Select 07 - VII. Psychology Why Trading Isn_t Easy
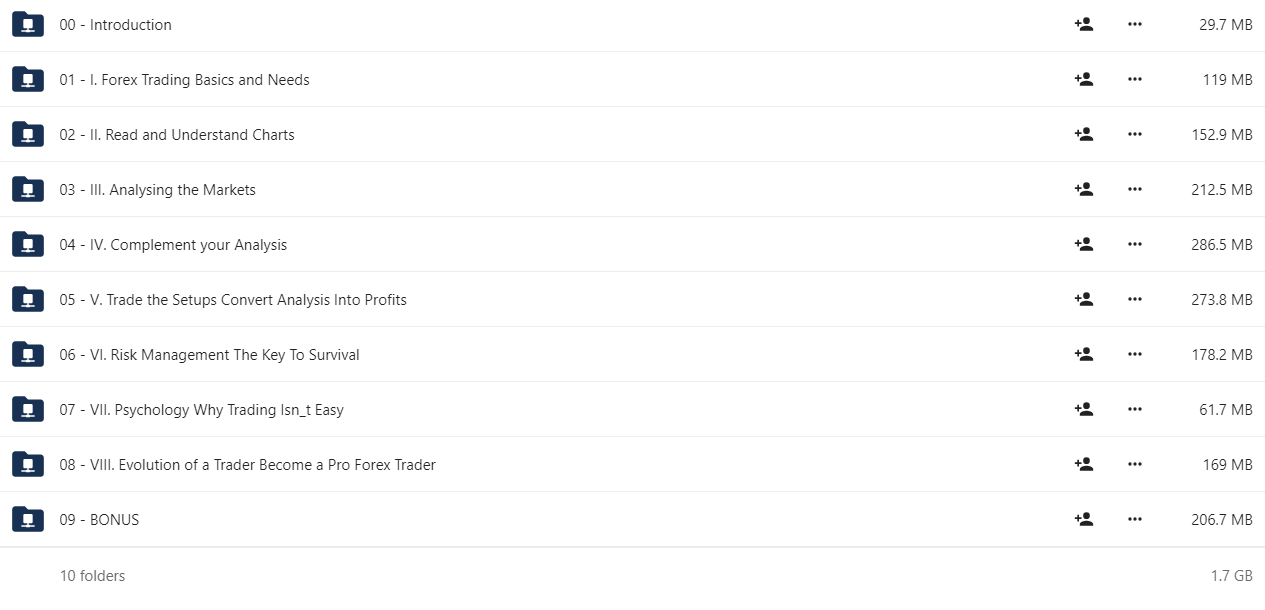 (201, 410)
